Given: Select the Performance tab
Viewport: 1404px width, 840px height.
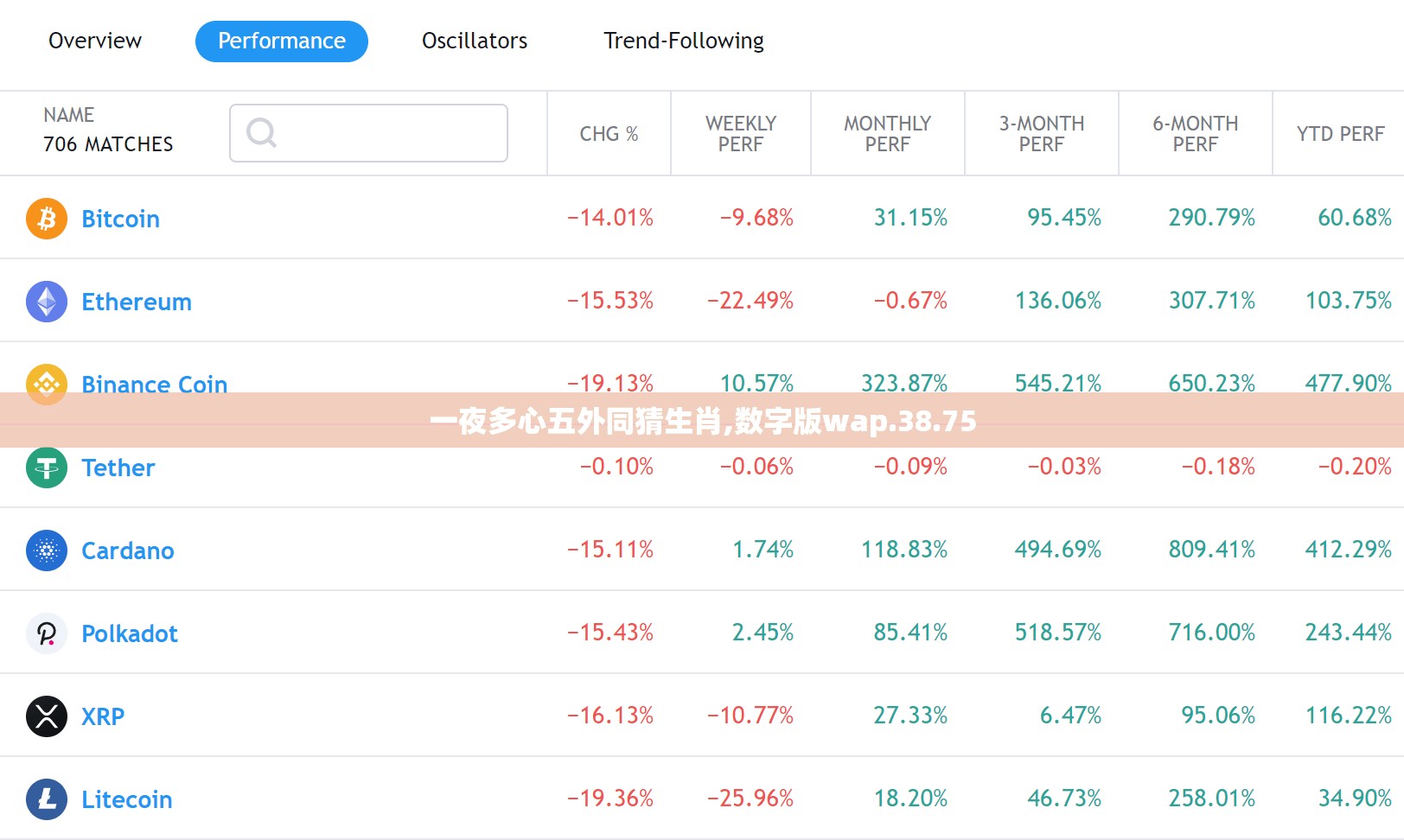Looking at the screenshot, I should pyautogui.click(x=282, y=41).
